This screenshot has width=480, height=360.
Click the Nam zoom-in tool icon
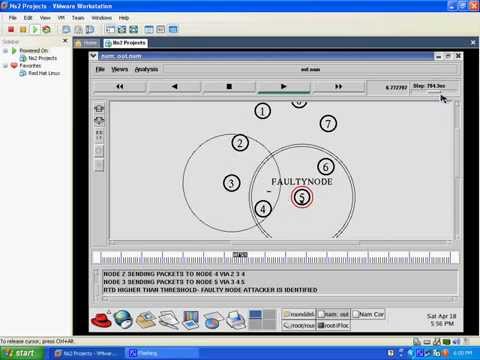point(99,109)
